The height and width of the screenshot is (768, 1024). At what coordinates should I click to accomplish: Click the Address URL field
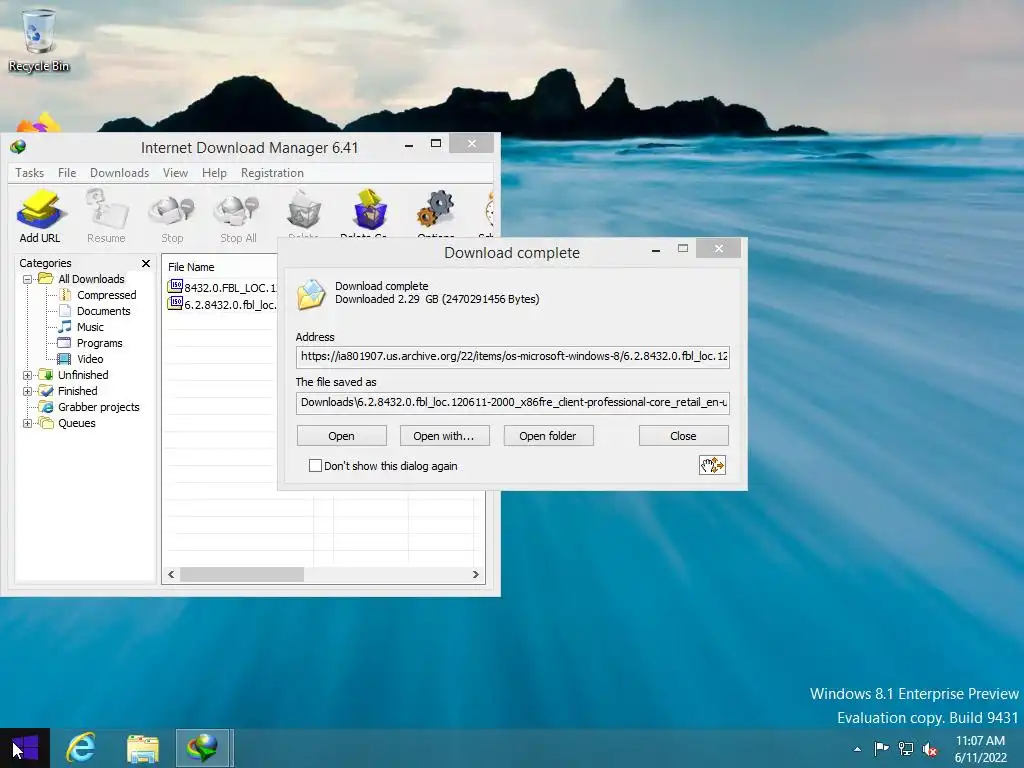513,357
